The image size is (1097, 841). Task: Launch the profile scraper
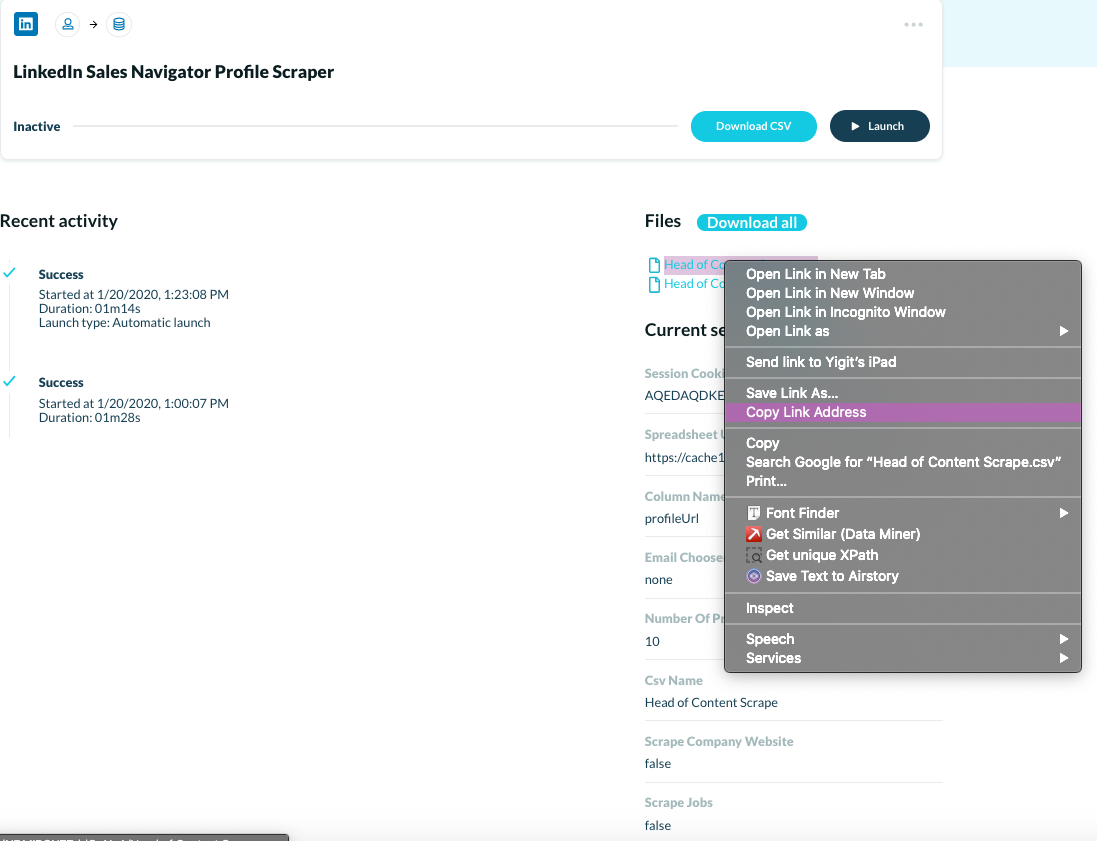click(879, 127)
